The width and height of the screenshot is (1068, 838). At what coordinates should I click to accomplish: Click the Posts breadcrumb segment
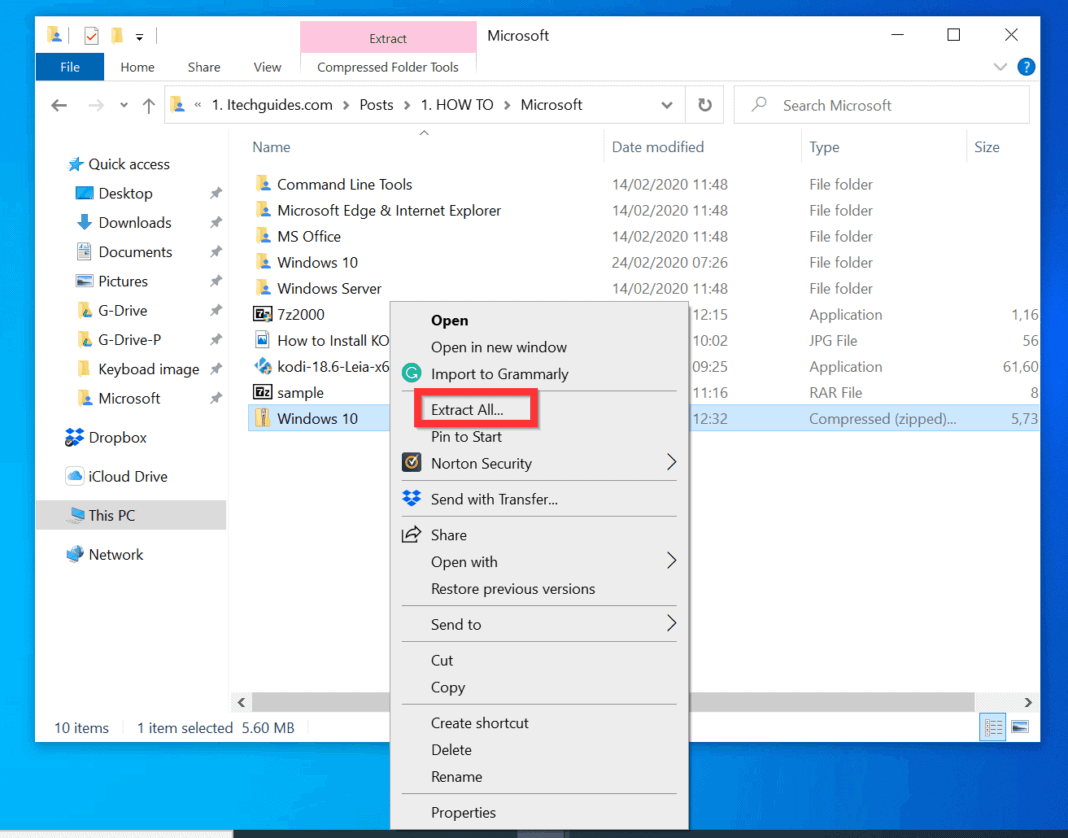pyautogui.click(x=376, y=105)
